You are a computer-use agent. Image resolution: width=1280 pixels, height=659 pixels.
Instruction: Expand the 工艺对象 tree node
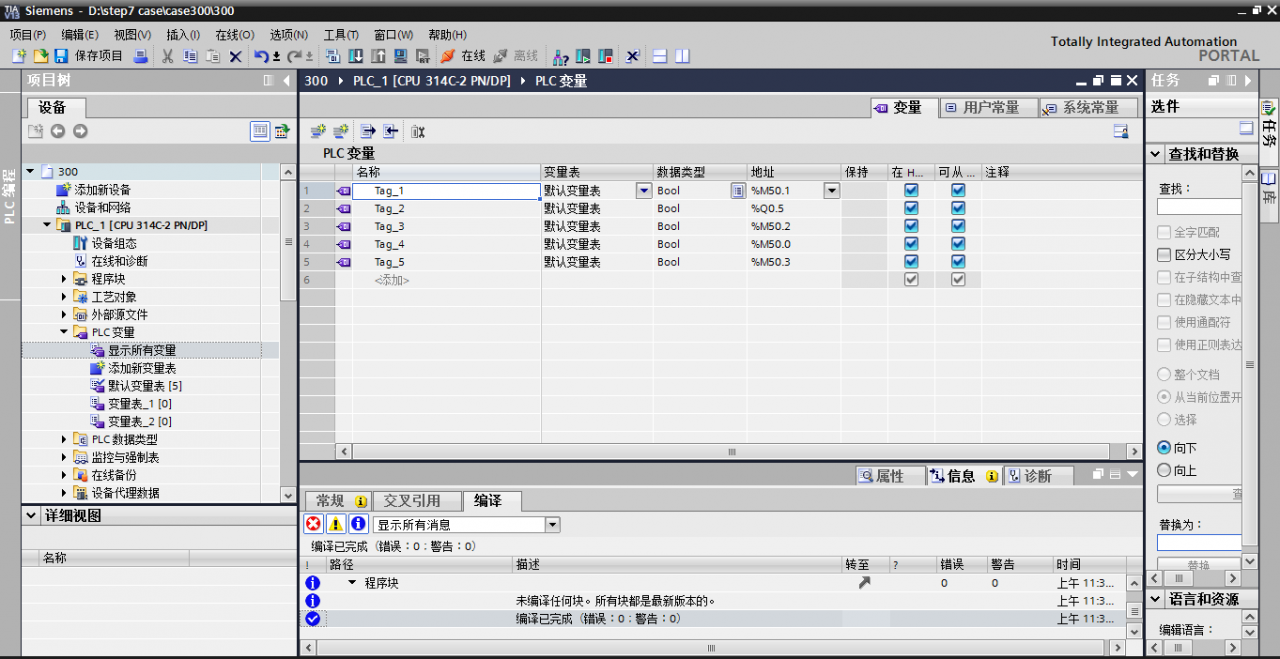pos(65,297)
